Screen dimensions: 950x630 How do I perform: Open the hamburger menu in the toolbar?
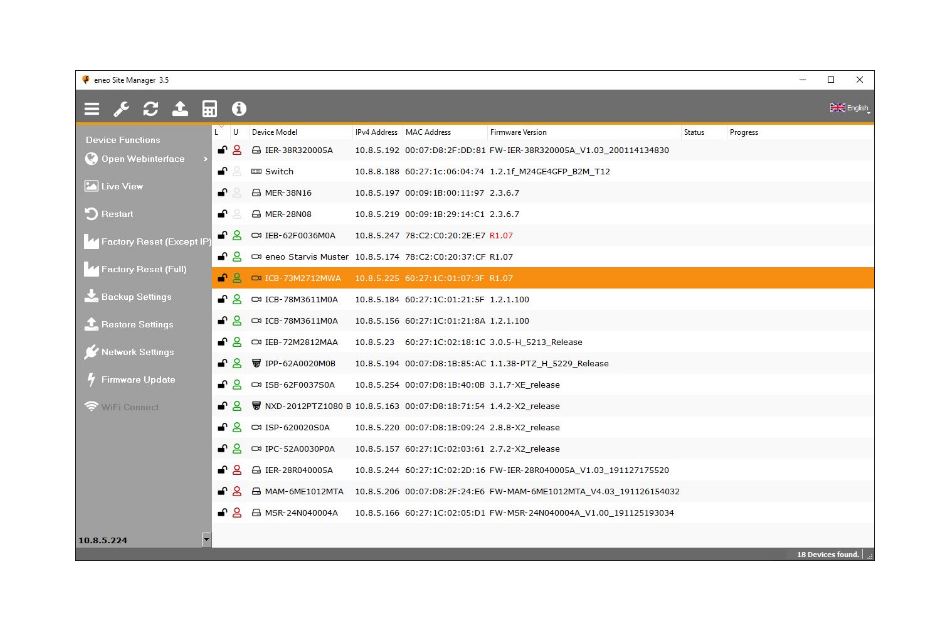pos(92,109)
